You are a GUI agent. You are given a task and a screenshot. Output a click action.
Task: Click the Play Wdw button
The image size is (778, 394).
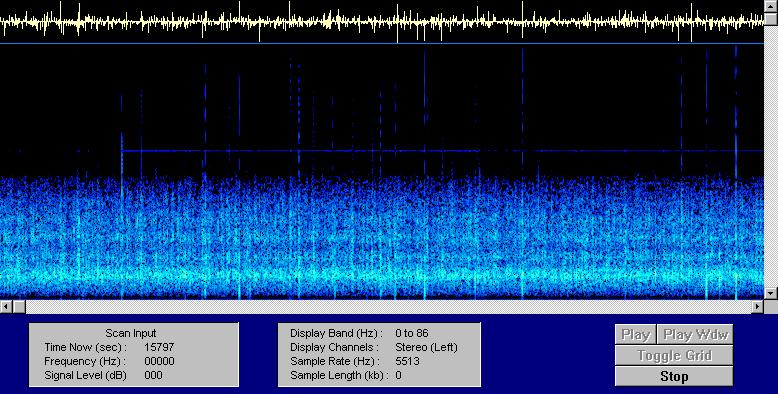695,334
